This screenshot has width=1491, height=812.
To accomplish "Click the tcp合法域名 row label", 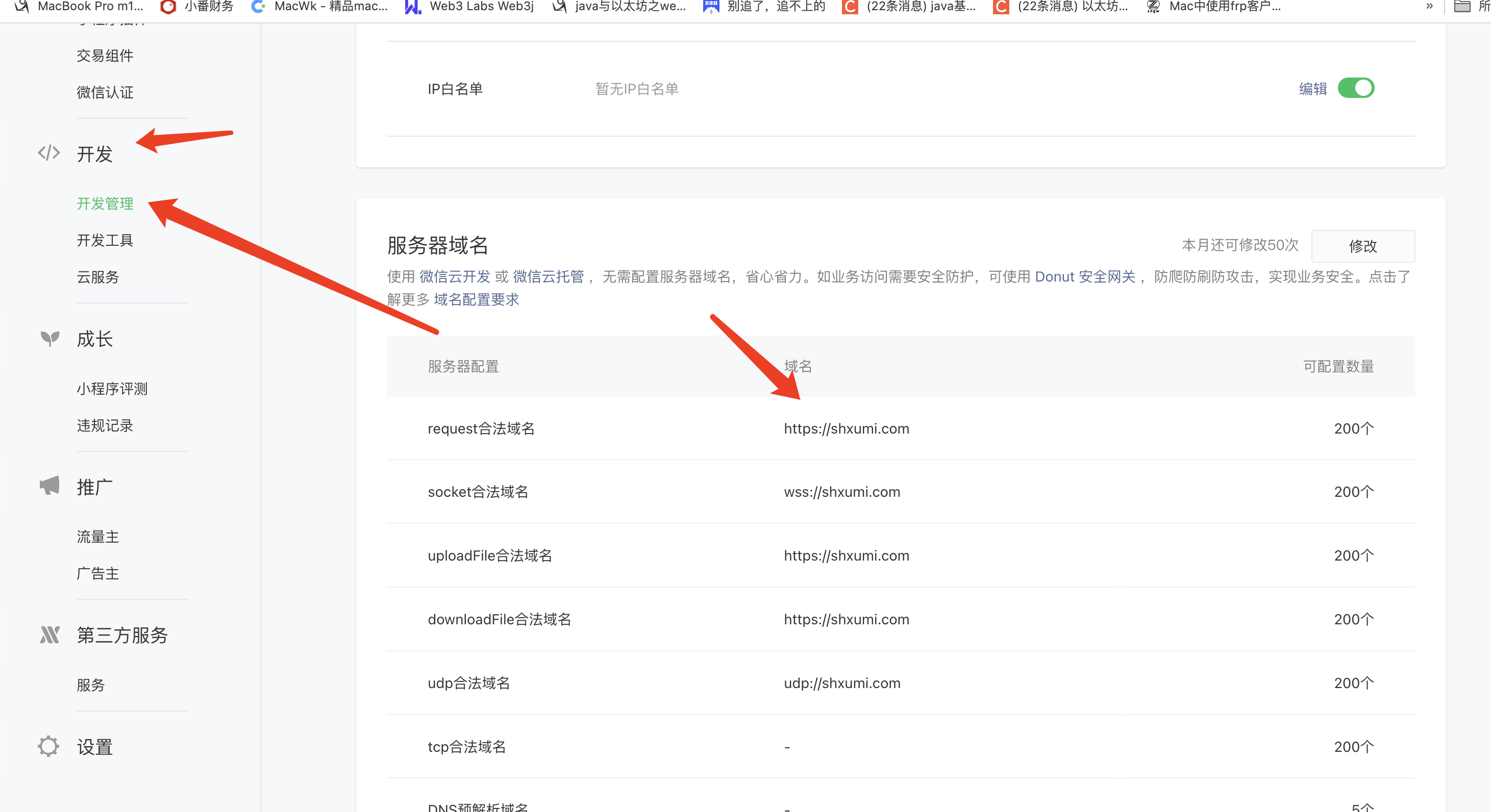I will 466,747.
